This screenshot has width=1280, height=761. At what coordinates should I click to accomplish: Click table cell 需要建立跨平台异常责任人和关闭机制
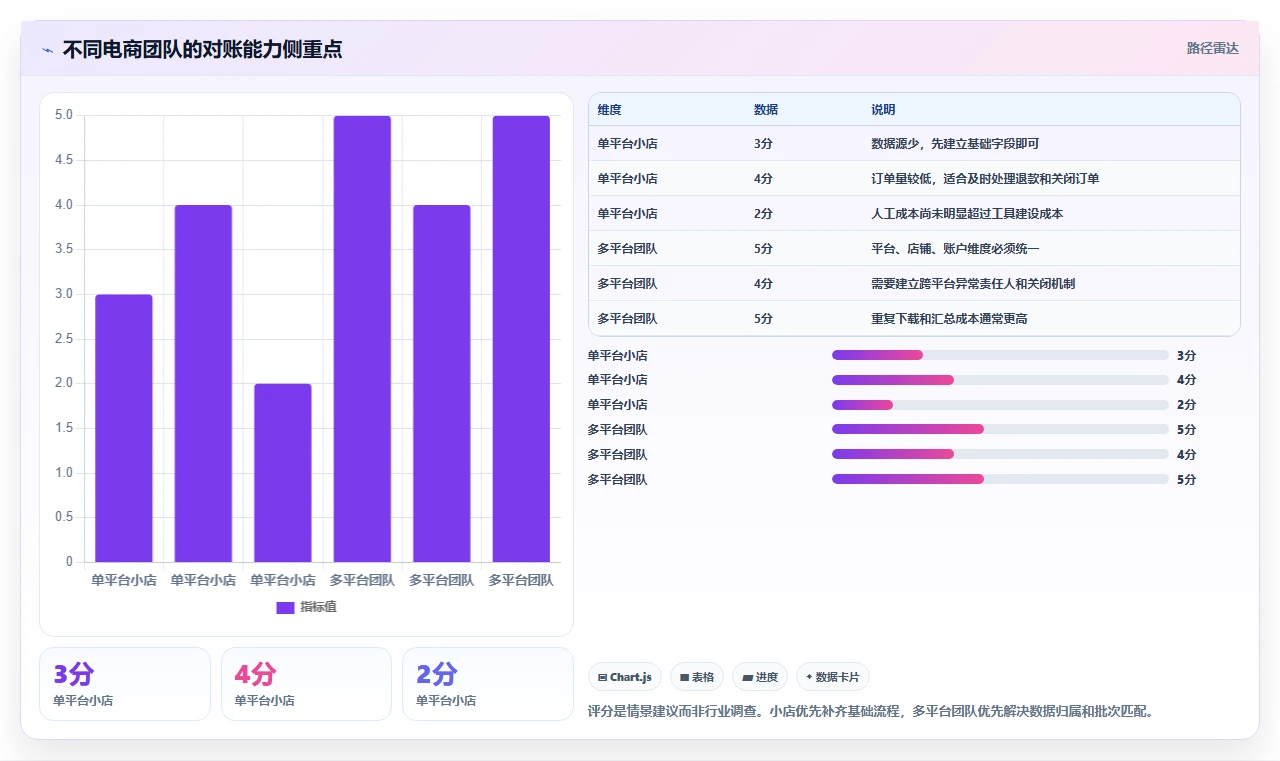973,284
